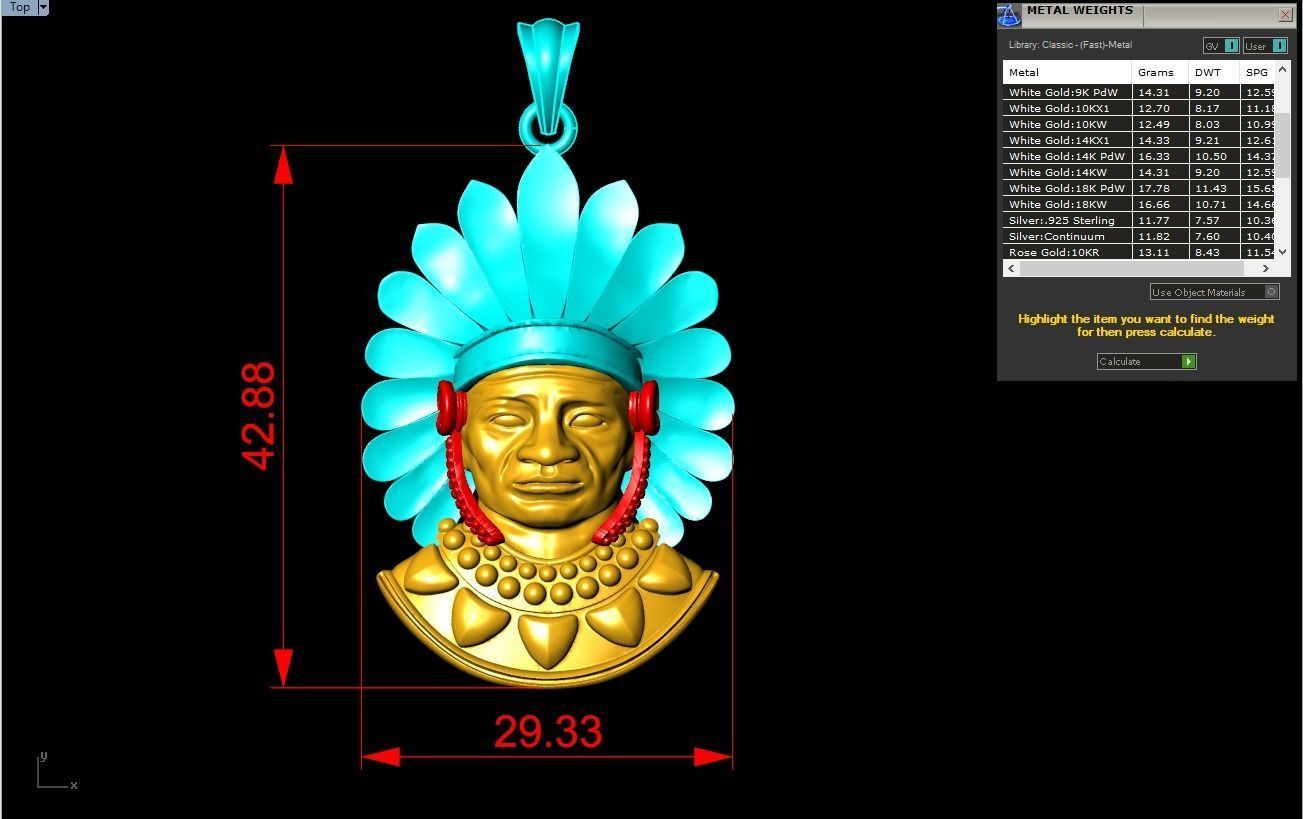1303x819 pixels.
Task: Close the Metal Weights panel
Action: pyautogui.click(x=1285, y=14)
